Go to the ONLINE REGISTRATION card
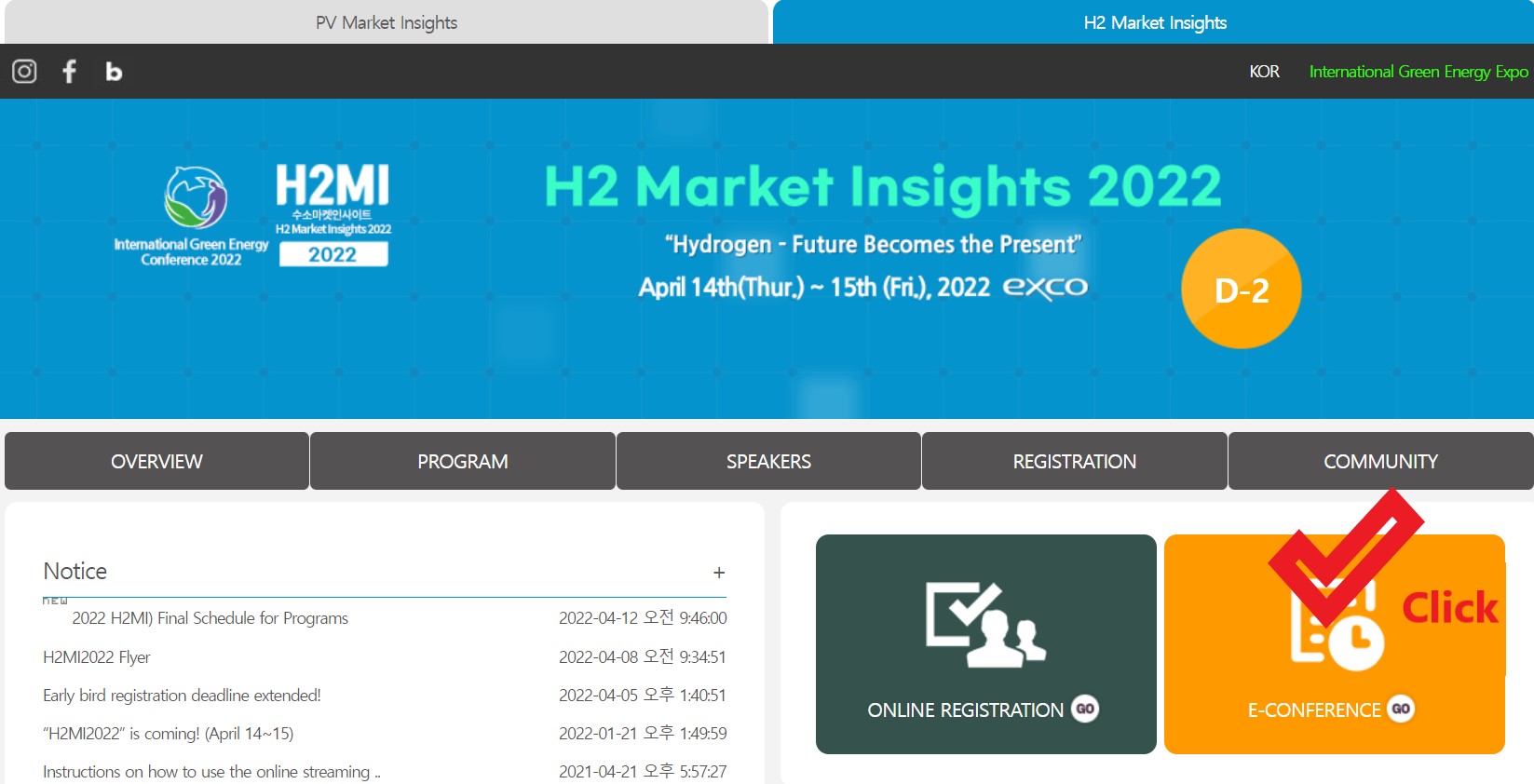1534x784 pixels. click(x=986, y=644)
